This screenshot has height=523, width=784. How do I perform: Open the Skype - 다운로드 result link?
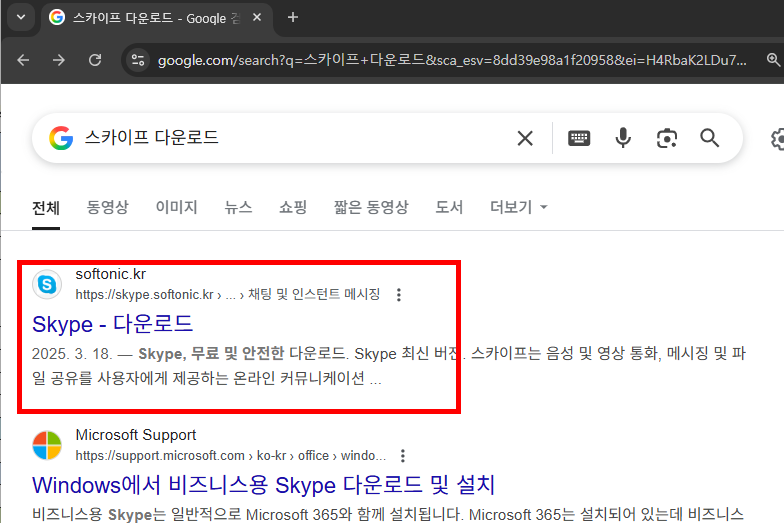click(x=112, y=324)
